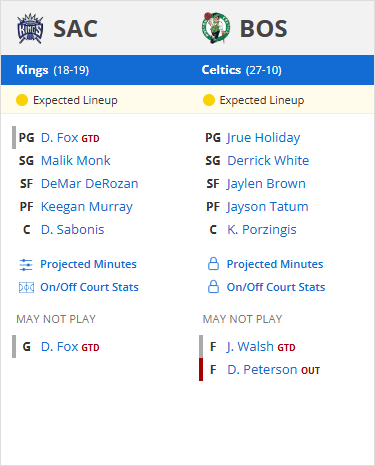Image resolution: width=375 pixels, height=466 pixels.
Task: Click the yellow Expected Lineup dot for Celtics
Action: click(209, 100)
